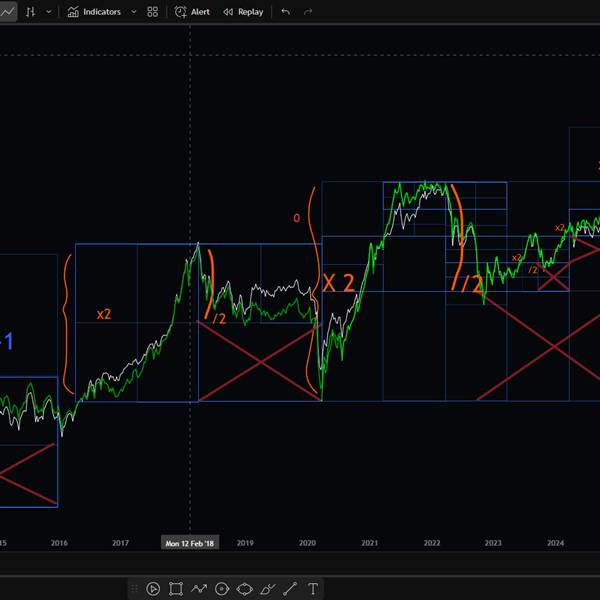Select the circle drawing tool

[x=222, y=589]
